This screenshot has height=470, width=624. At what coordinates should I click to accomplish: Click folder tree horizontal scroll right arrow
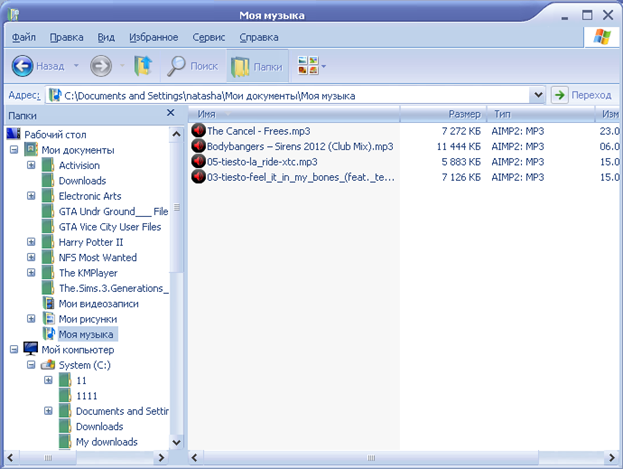[161, 458]
